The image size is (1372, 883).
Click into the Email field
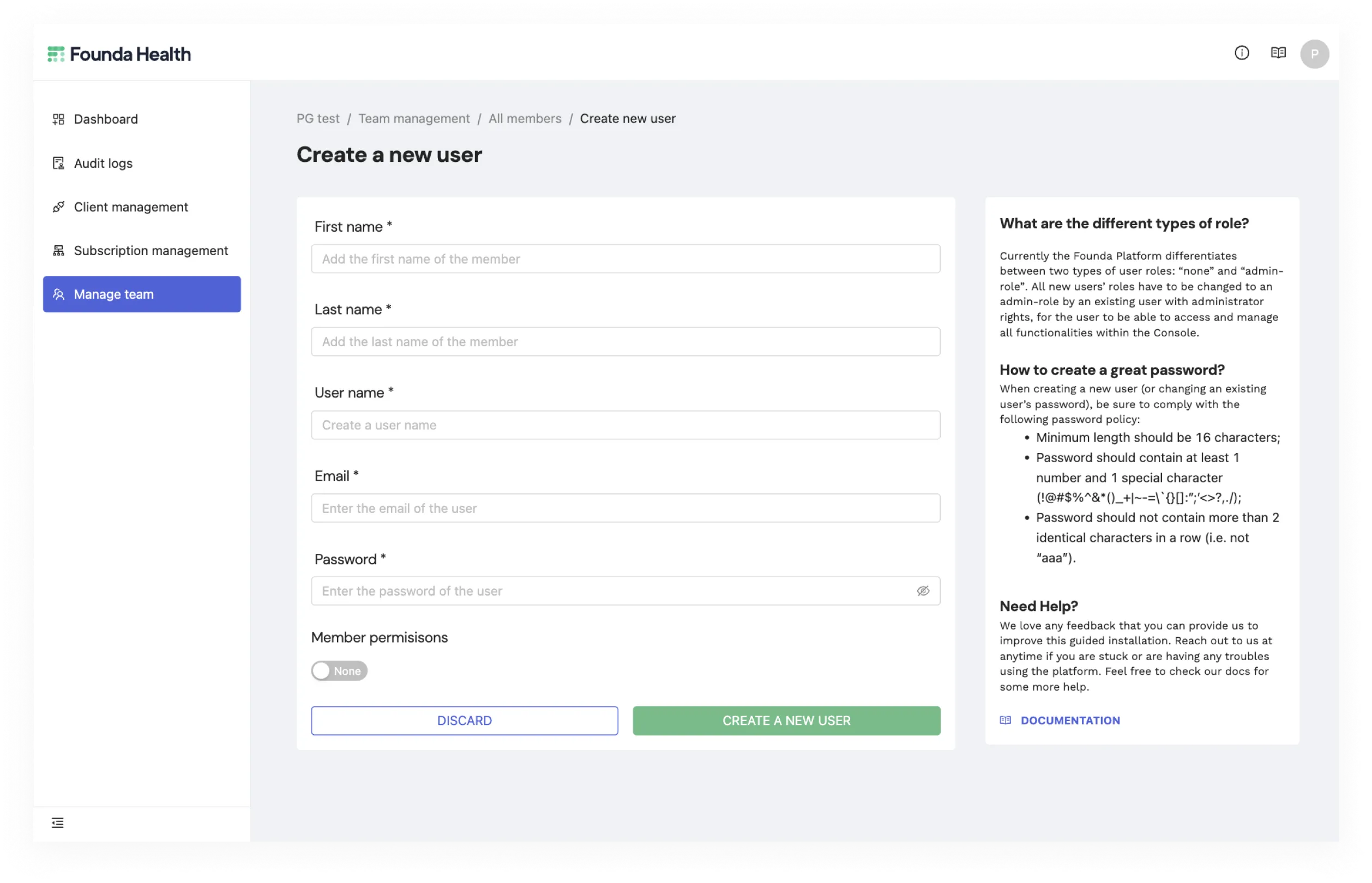[625, 508]
